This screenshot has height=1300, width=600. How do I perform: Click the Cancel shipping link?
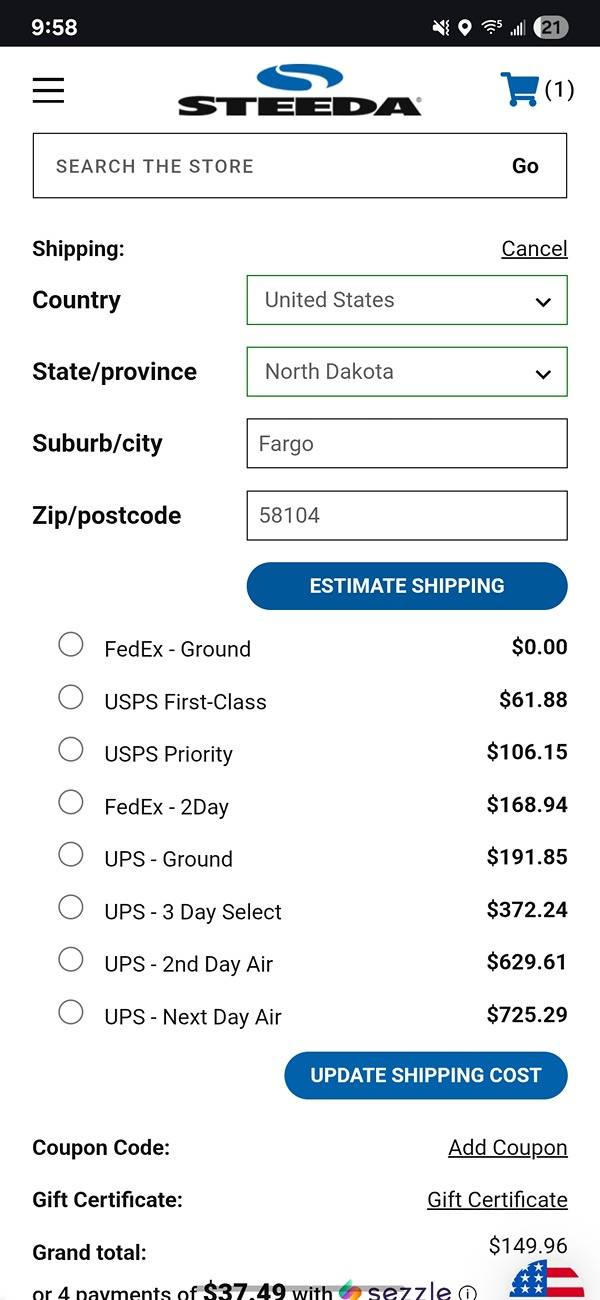pyautogui.click(x=534, y=248)
